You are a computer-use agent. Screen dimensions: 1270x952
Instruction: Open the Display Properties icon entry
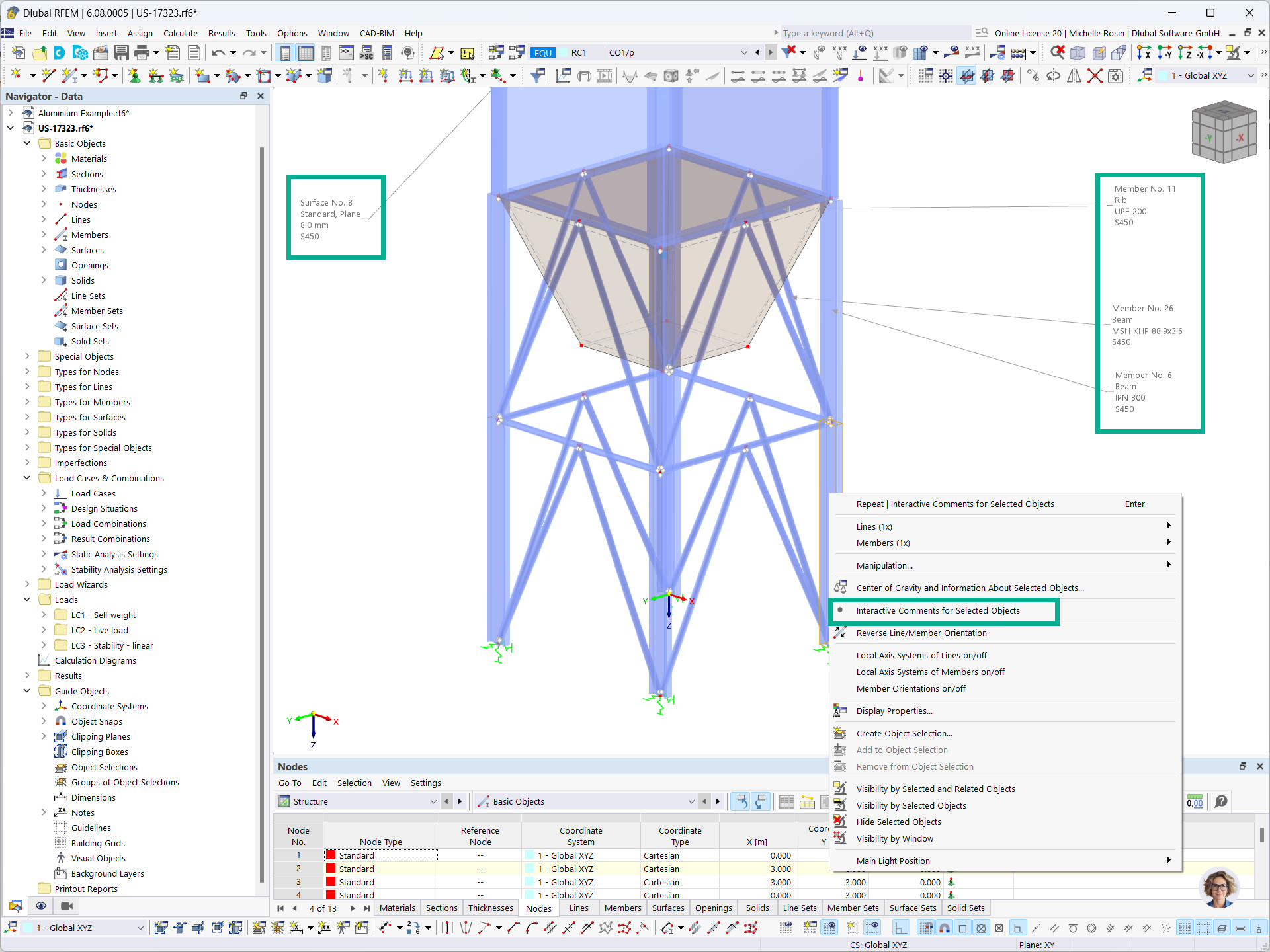894,711
